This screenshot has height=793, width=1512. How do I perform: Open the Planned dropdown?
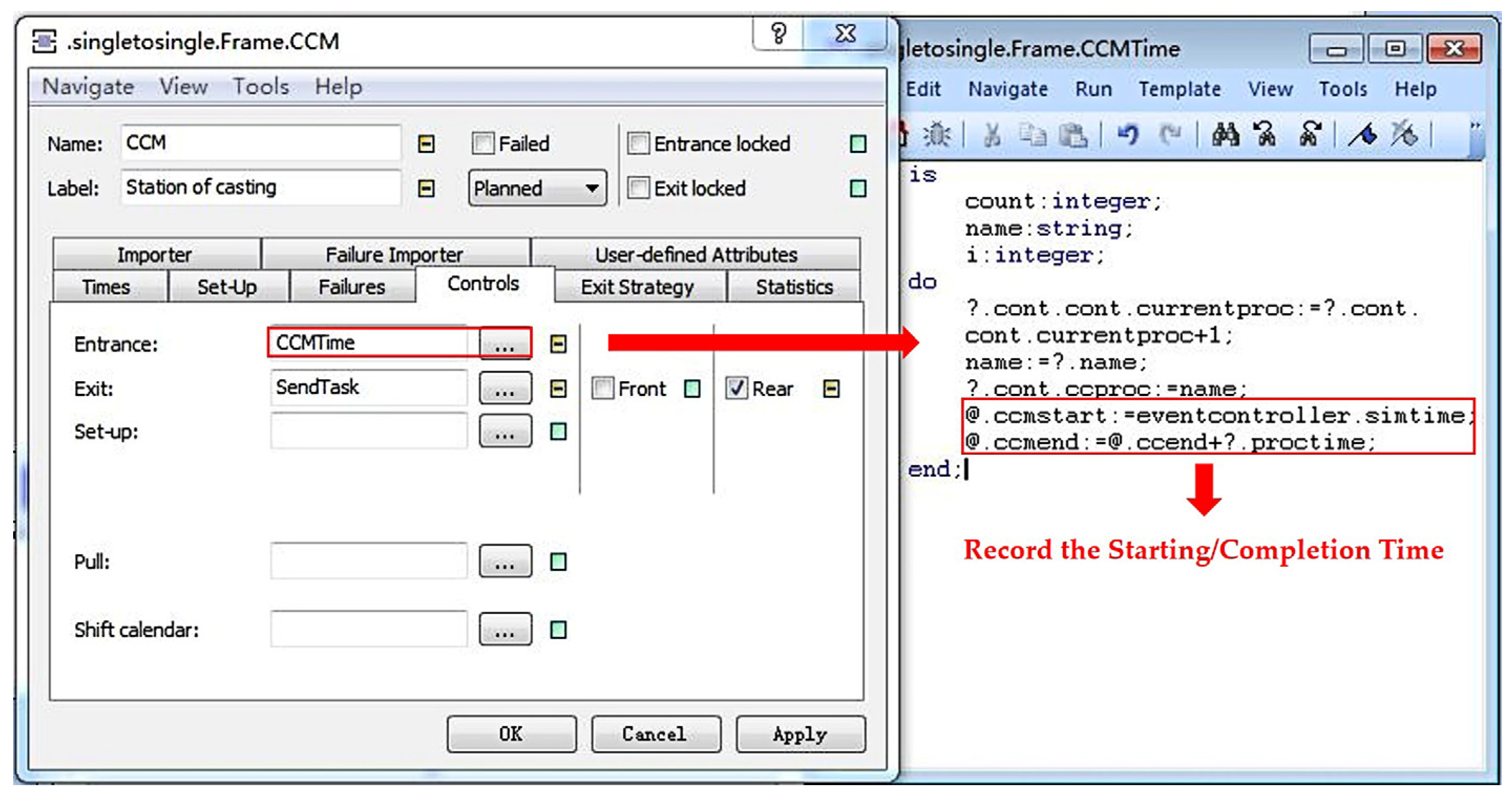537,189
